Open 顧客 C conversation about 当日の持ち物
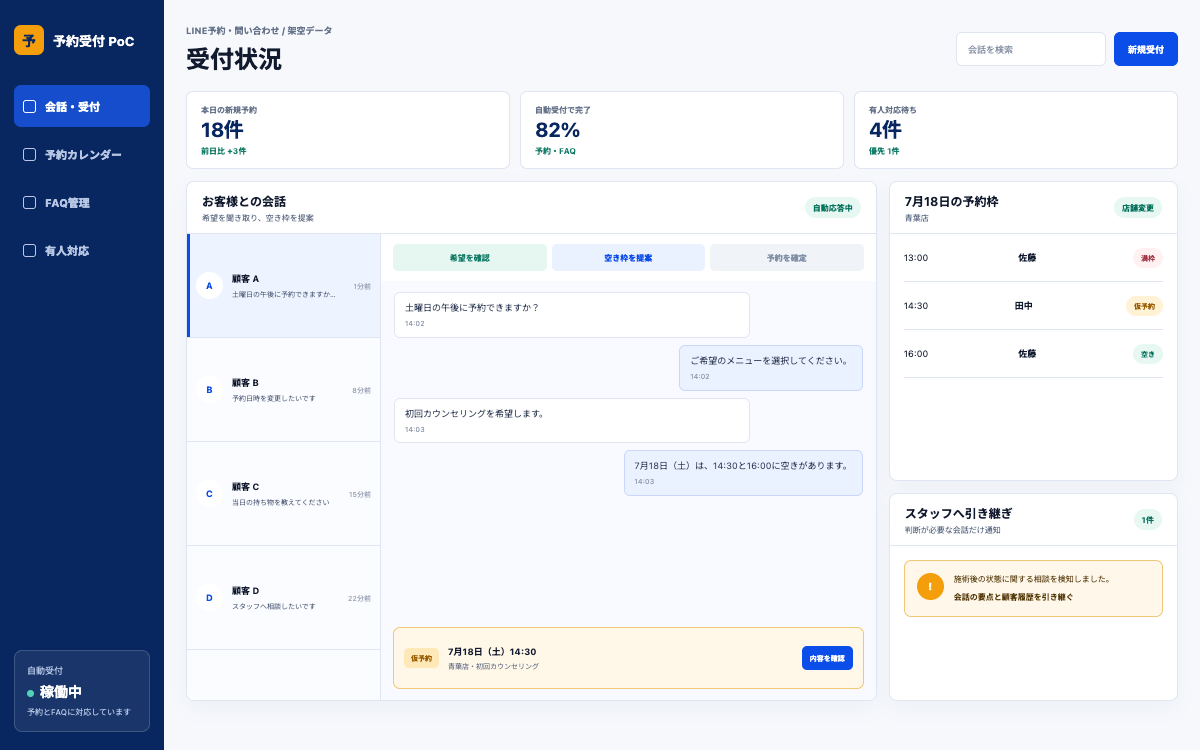This screenshot has width=1200, height=750. (x=284, y=494)
